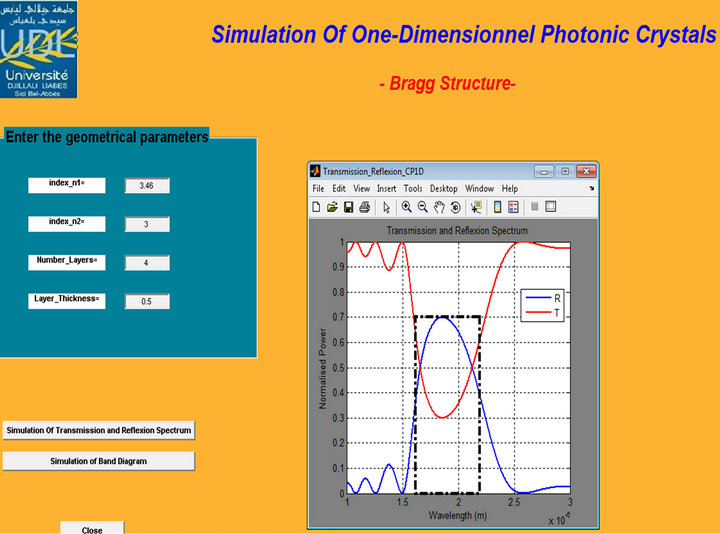
Task: Enable the Rotate 3D tool
Action: click(455, 207)
